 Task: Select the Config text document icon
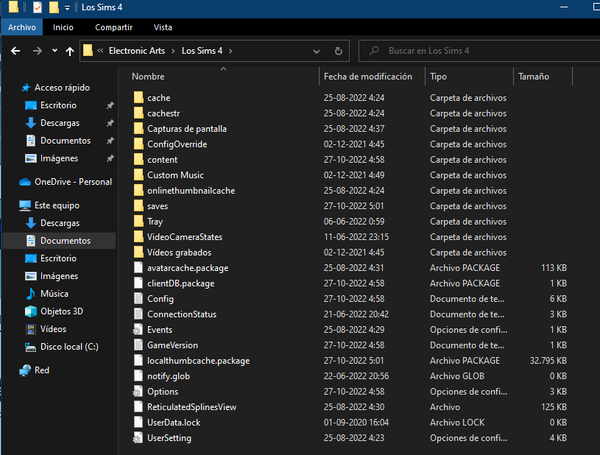coord(139,299)
